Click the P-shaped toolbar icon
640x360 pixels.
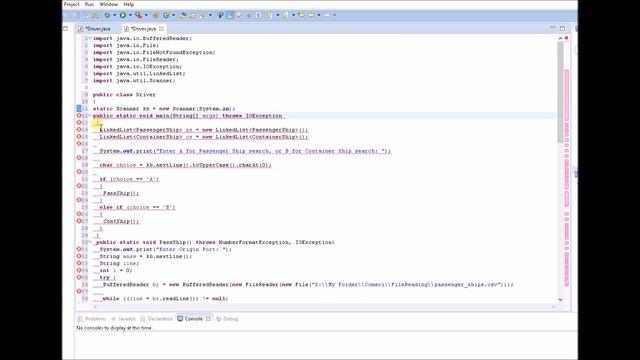221,15
